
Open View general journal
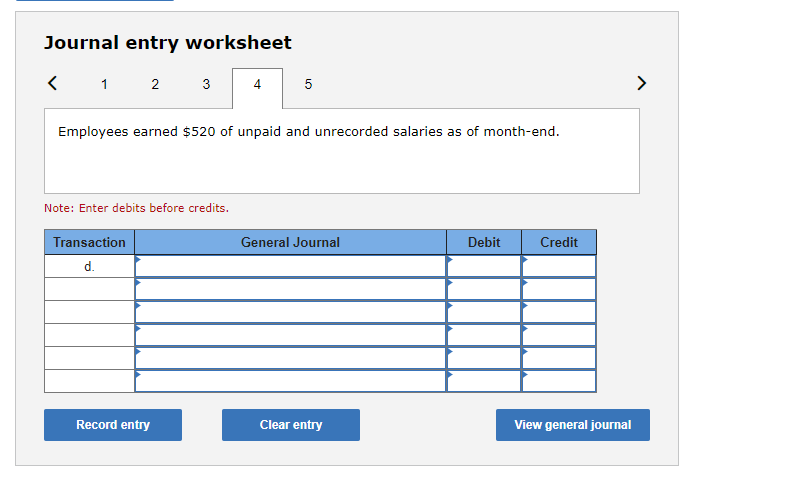click(x=573, y=425)
